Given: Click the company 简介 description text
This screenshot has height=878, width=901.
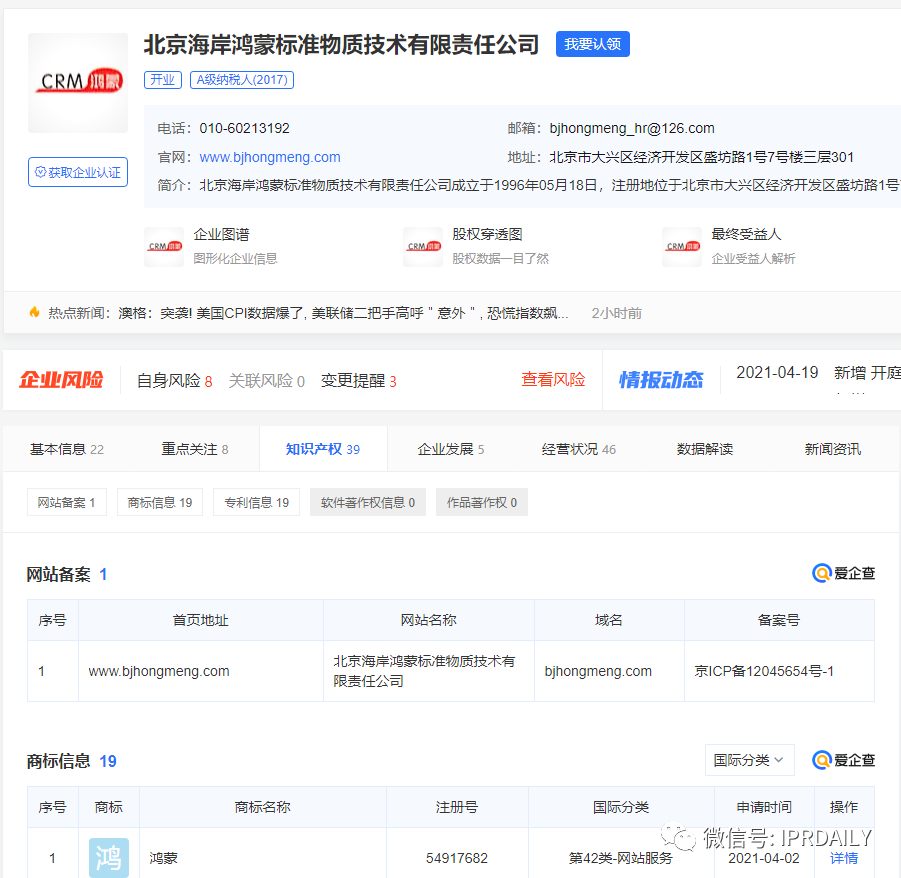Looking at the screenshot, I should pyautogui.click(x=550, y=185).
